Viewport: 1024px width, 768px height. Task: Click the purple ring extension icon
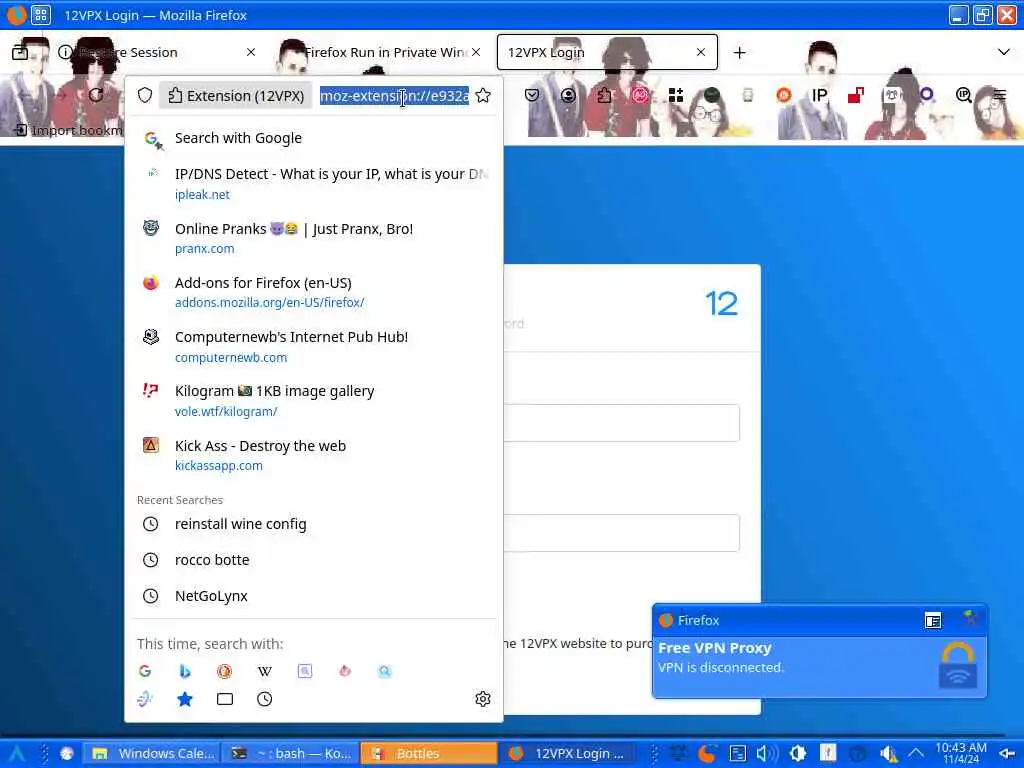[927, 95]
